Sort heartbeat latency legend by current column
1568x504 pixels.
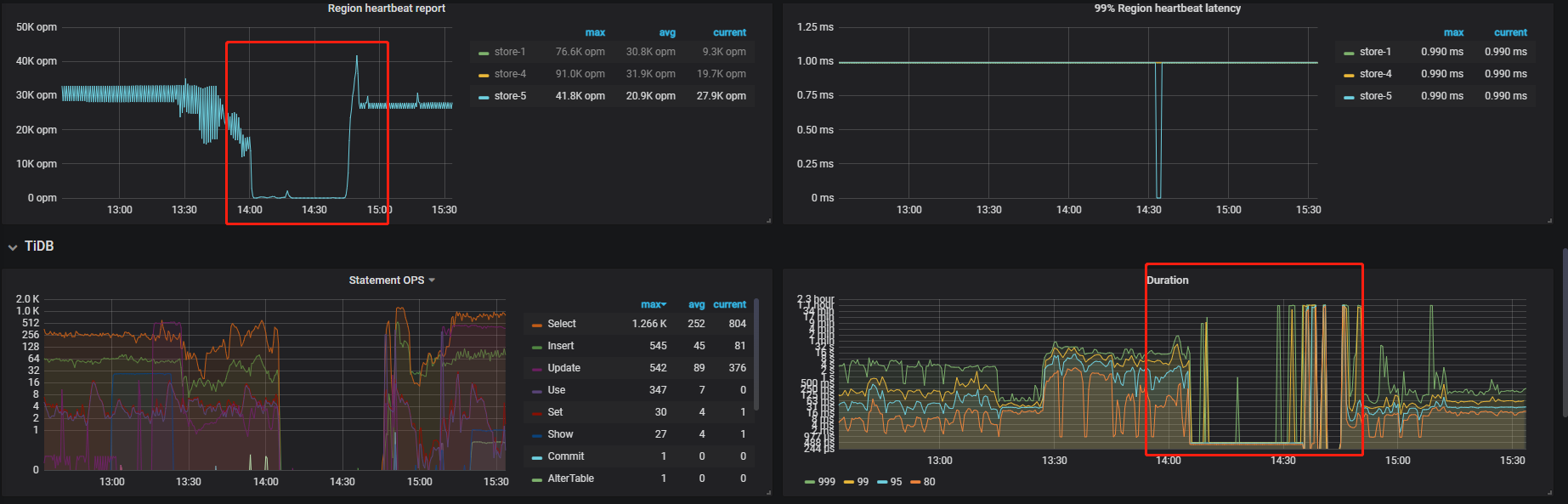[x=1510, y=32]
